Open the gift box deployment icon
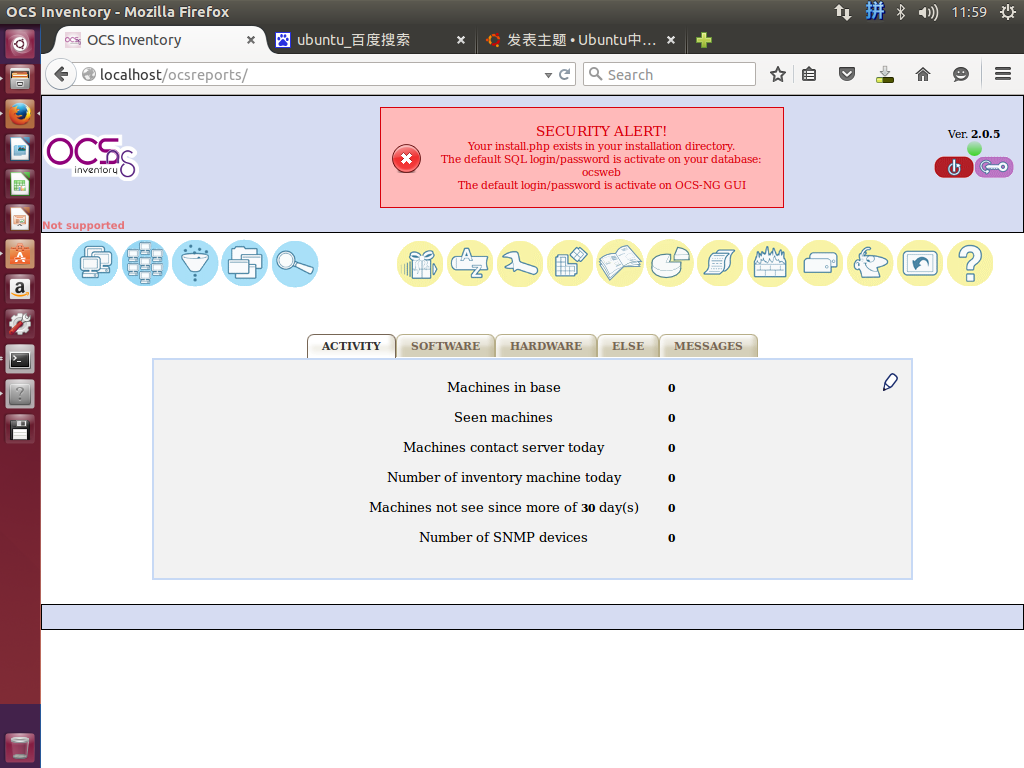This screenshot has width=1024, height=768. (x=420, y=263)
